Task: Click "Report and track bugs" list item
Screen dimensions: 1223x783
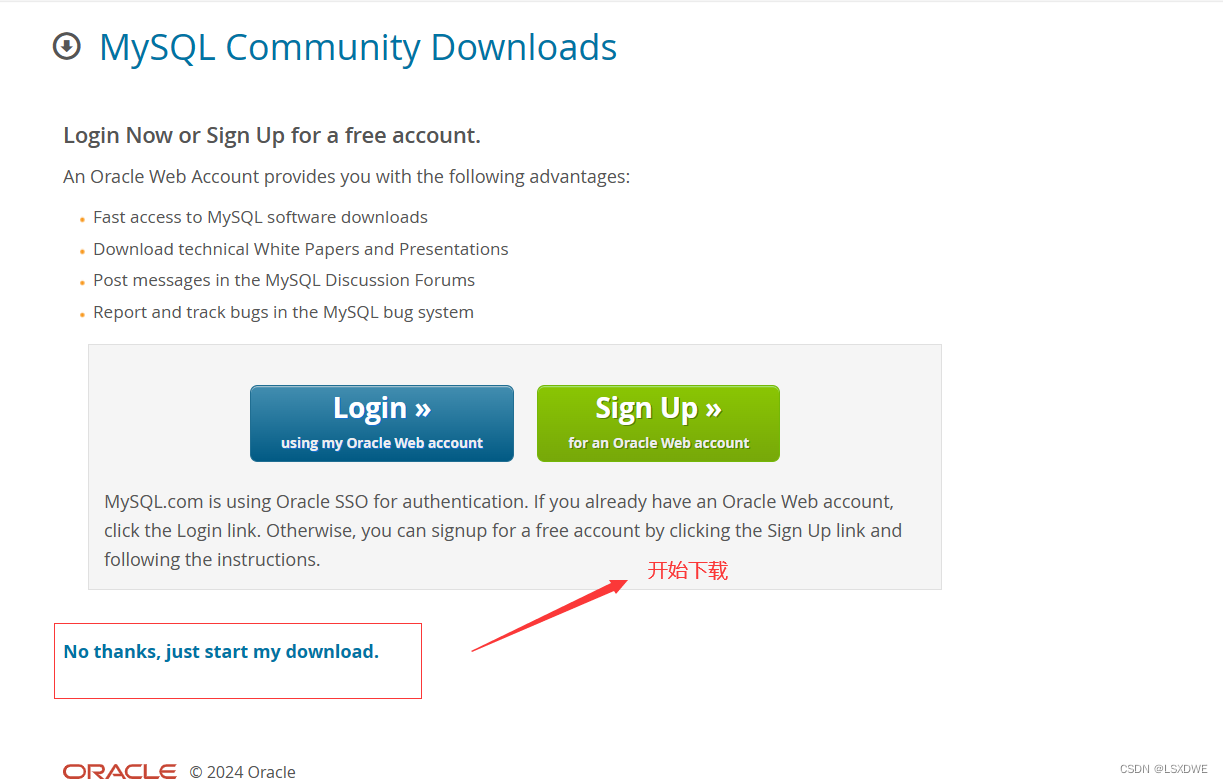Action: (283, 312)
